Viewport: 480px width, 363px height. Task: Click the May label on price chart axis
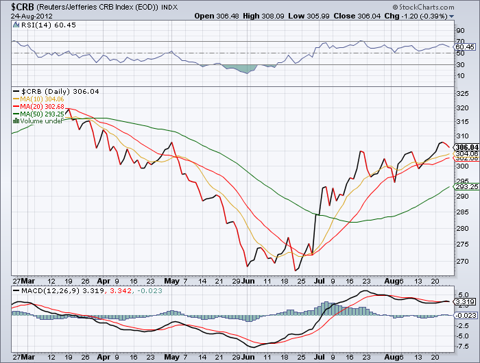172,281
